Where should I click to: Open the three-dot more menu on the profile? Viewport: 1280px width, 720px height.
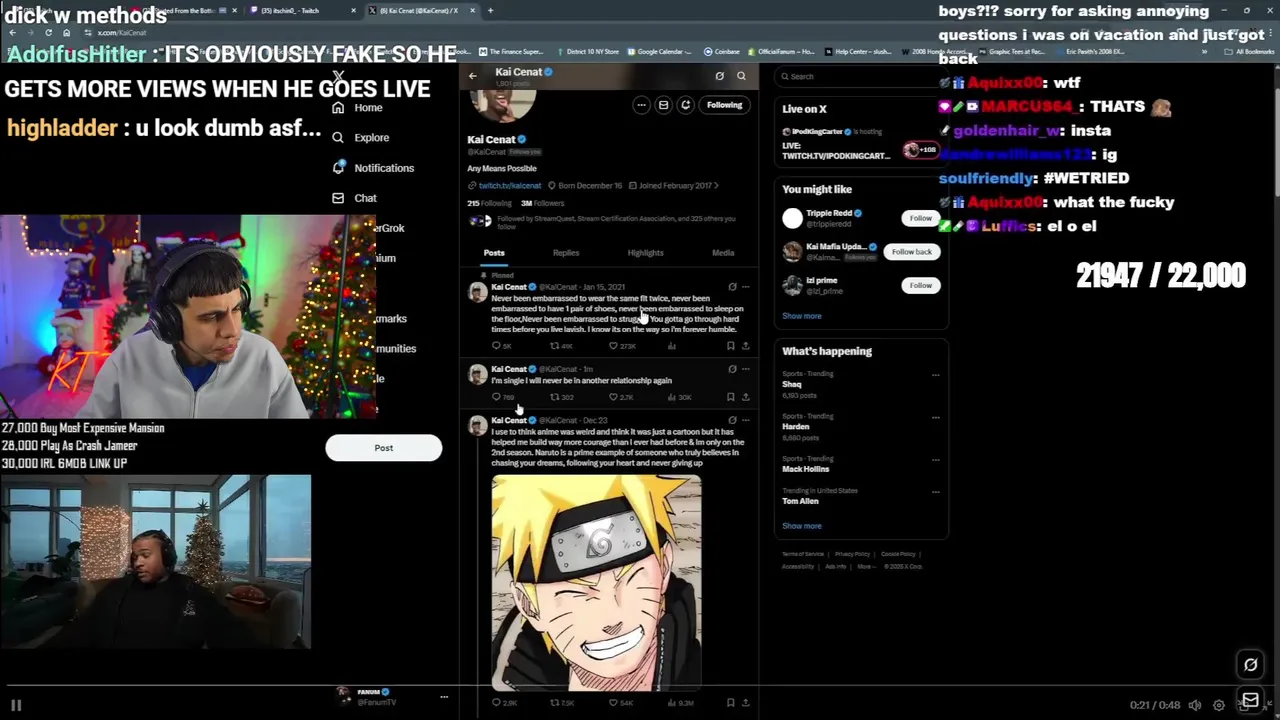(641, 105)
